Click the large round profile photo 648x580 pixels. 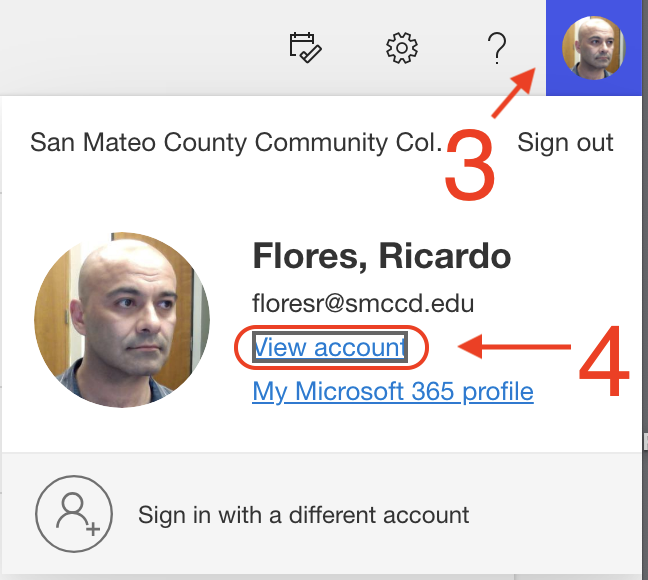pos(122,320)
